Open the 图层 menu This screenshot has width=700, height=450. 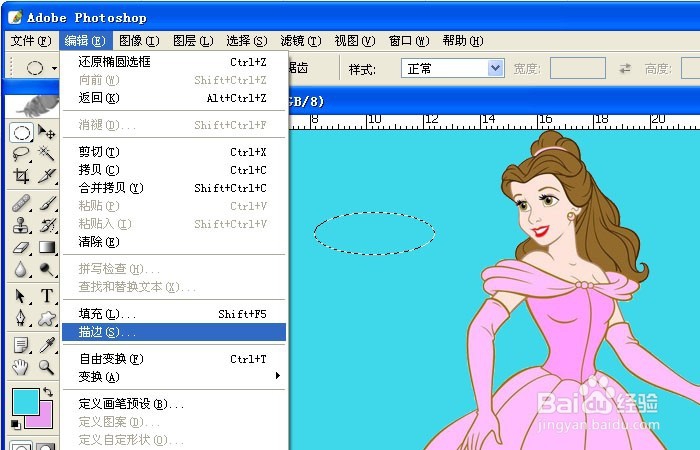point(193,41)
